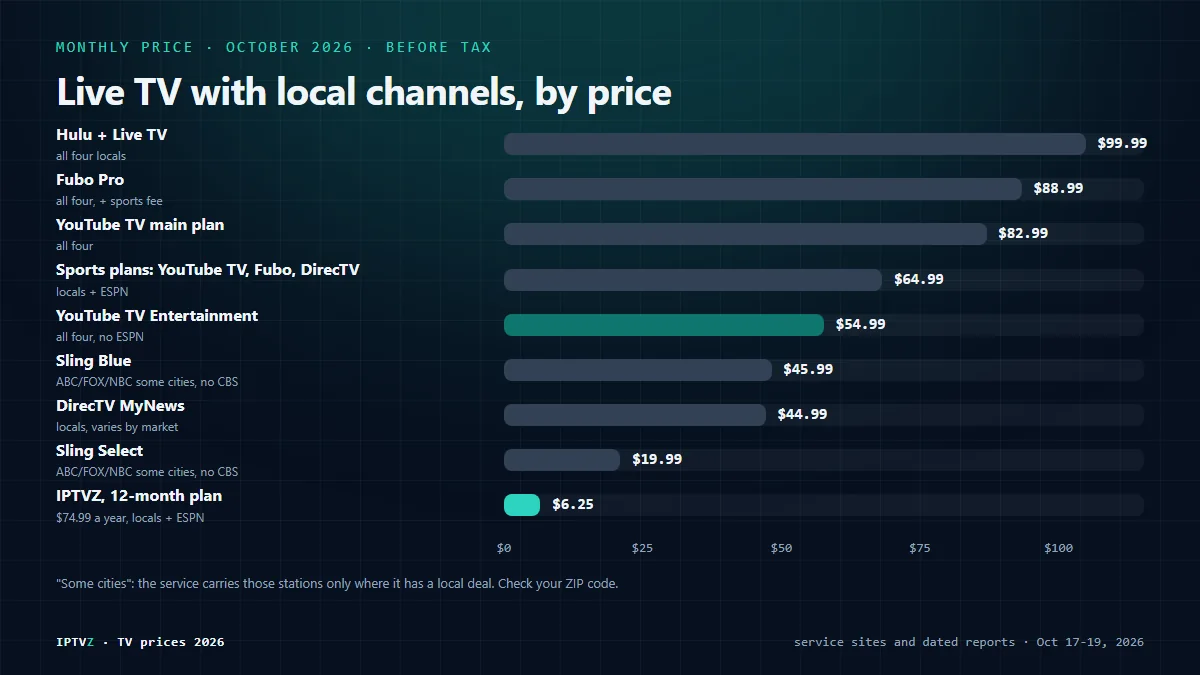This screenshot has width=1200, height=675.
Task: Click the $0 axis tick label
Action: pyautogui.click(x=504, y=548)
